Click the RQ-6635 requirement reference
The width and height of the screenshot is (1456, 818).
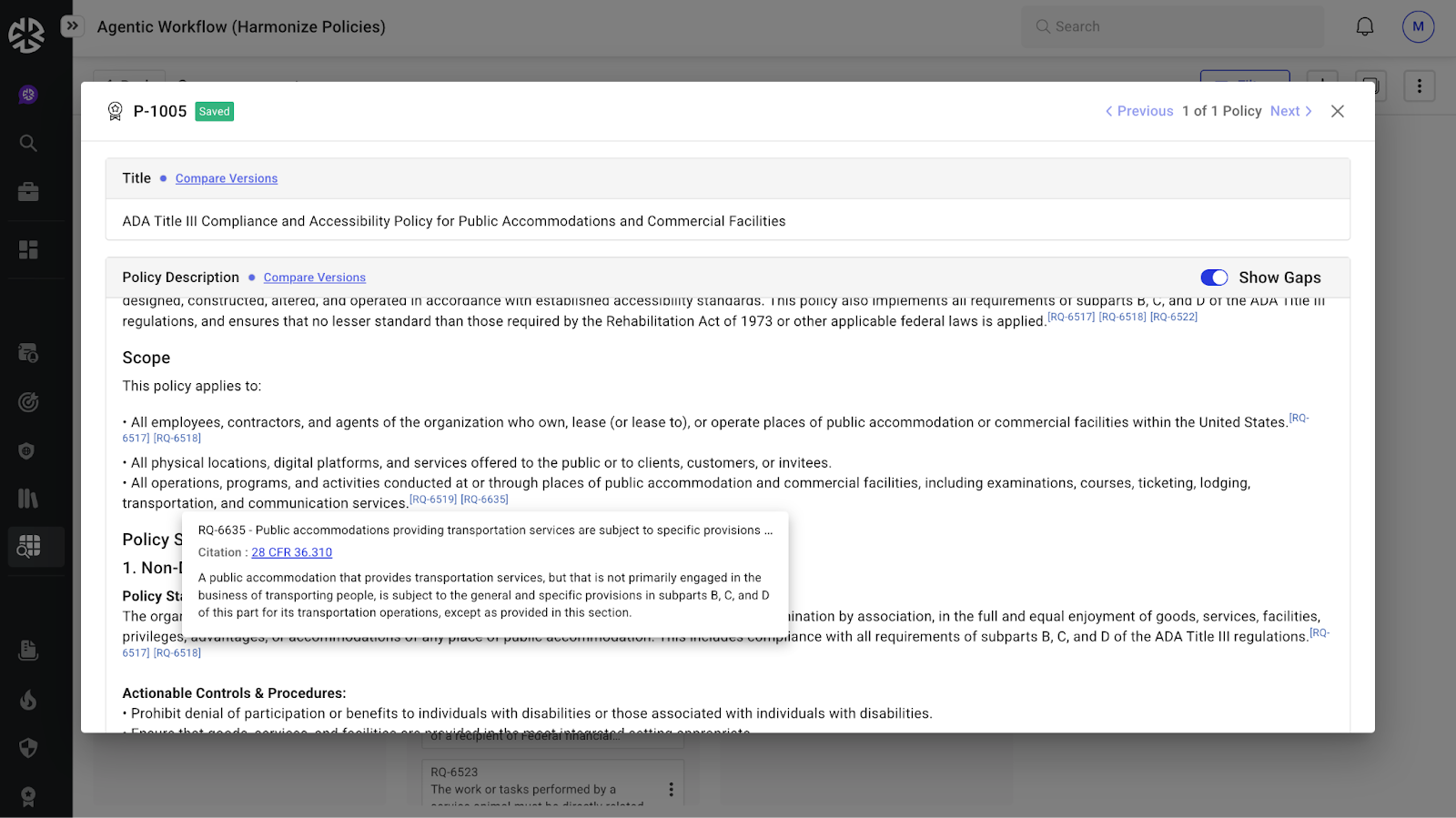point(484,500)
